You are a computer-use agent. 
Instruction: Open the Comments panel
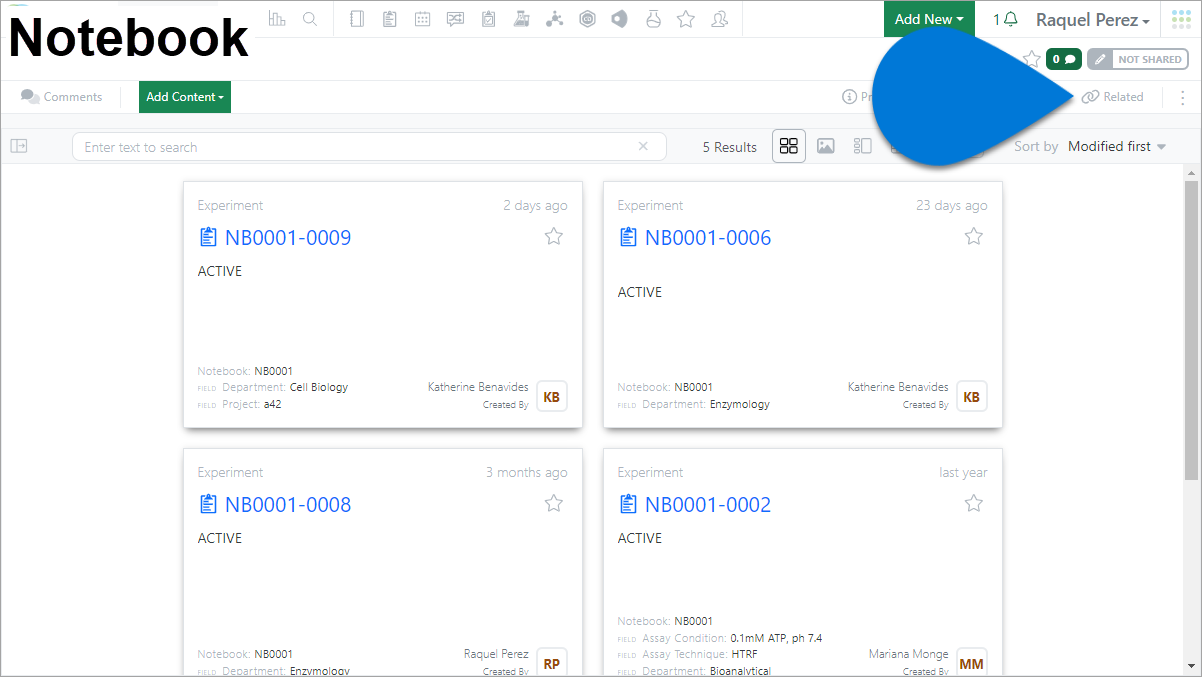[62, 97]
